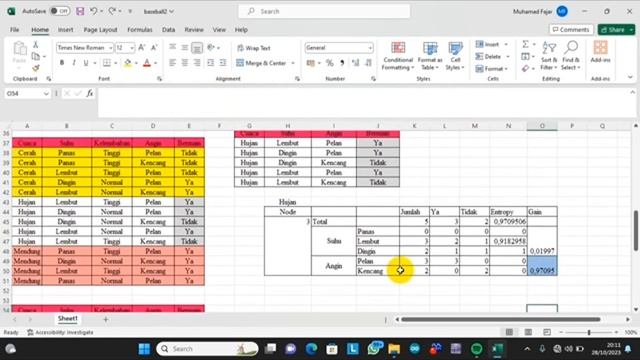Open Windows Start button
Viewport: 640px width, 360px height.
pos(144,349)
